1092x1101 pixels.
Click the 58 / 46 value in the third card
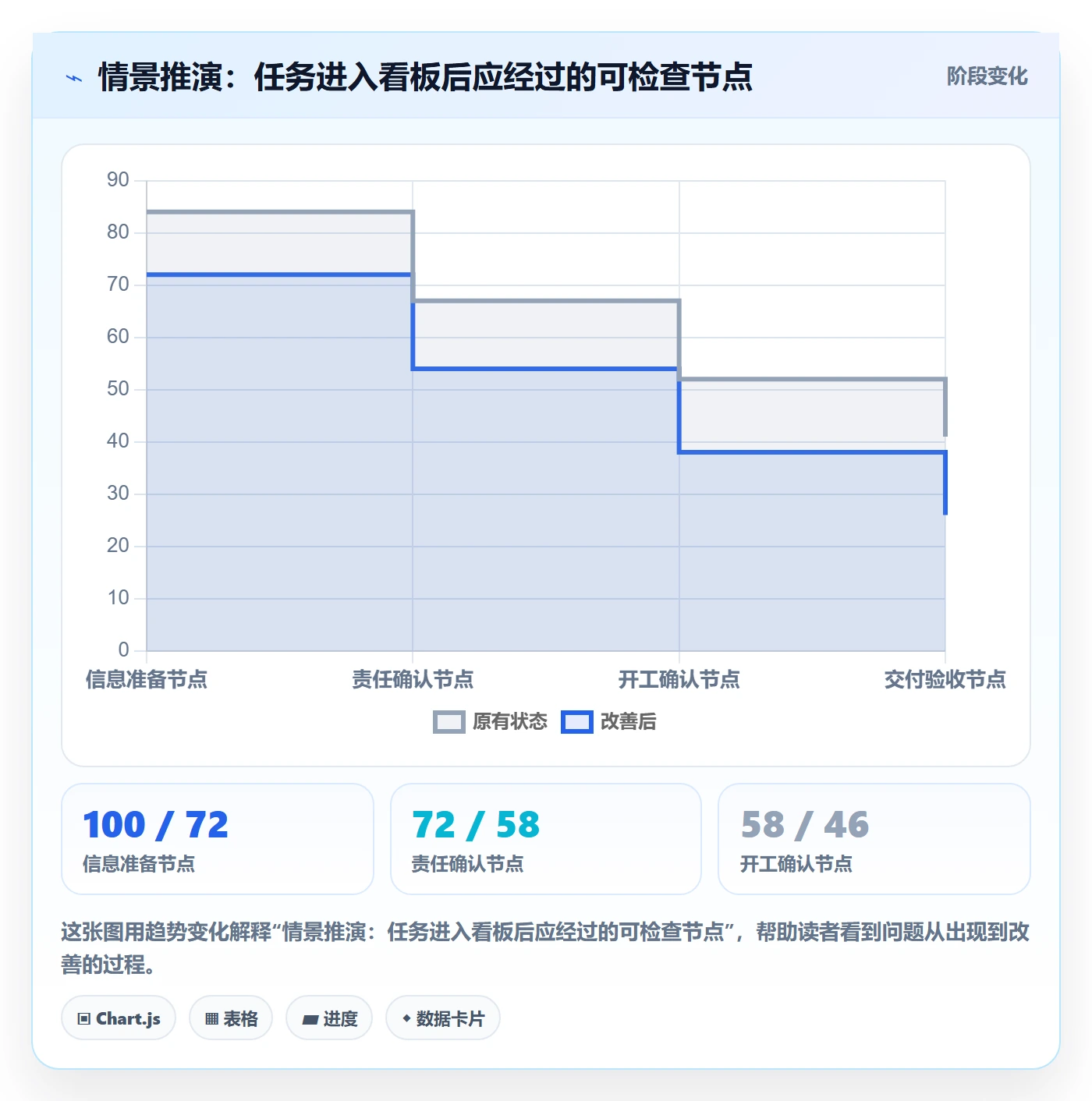tap(804, 824)
